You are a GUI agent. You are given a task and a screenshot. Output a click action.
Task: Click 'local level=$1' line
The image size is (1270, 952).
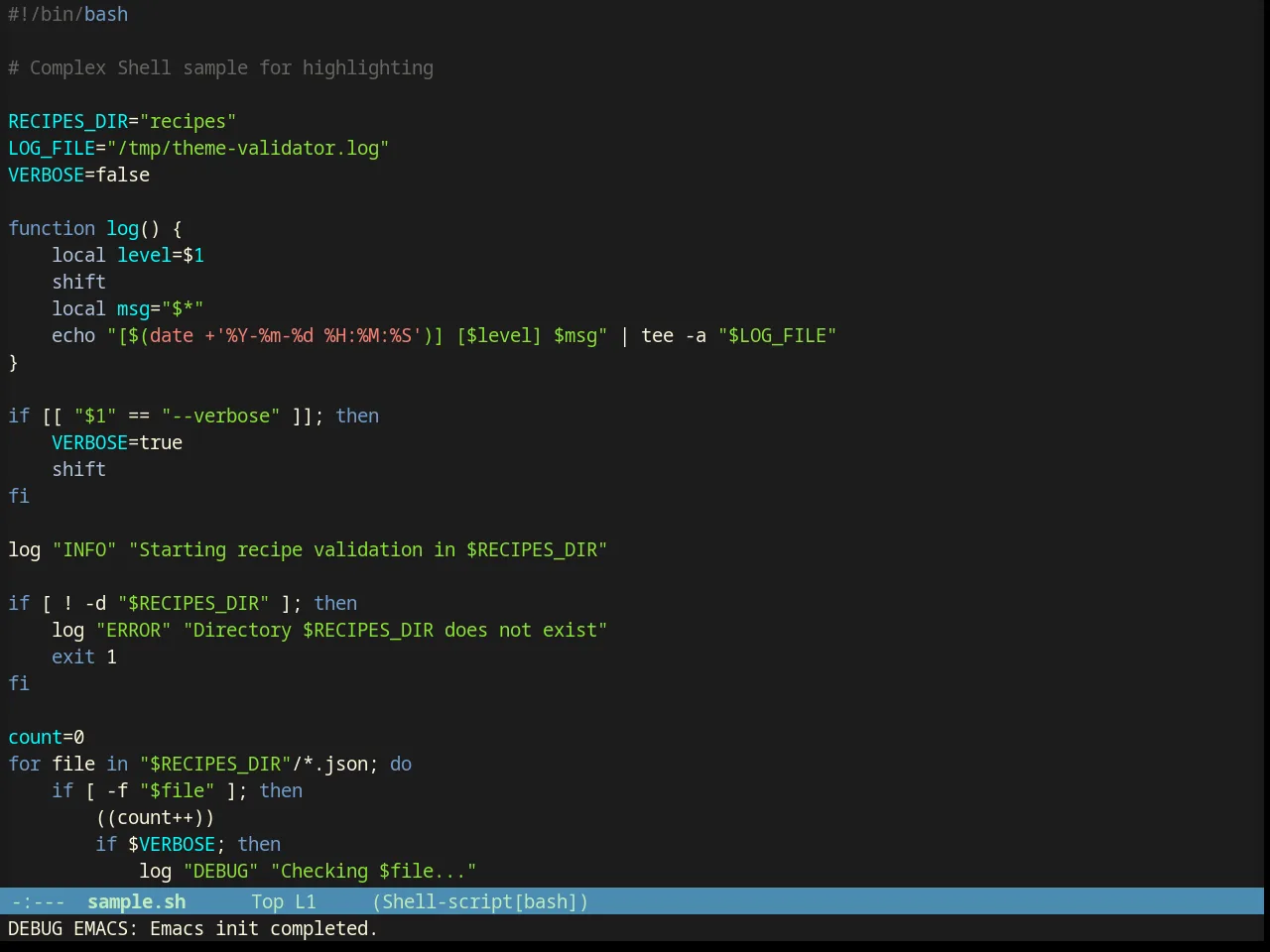[128, 255]
